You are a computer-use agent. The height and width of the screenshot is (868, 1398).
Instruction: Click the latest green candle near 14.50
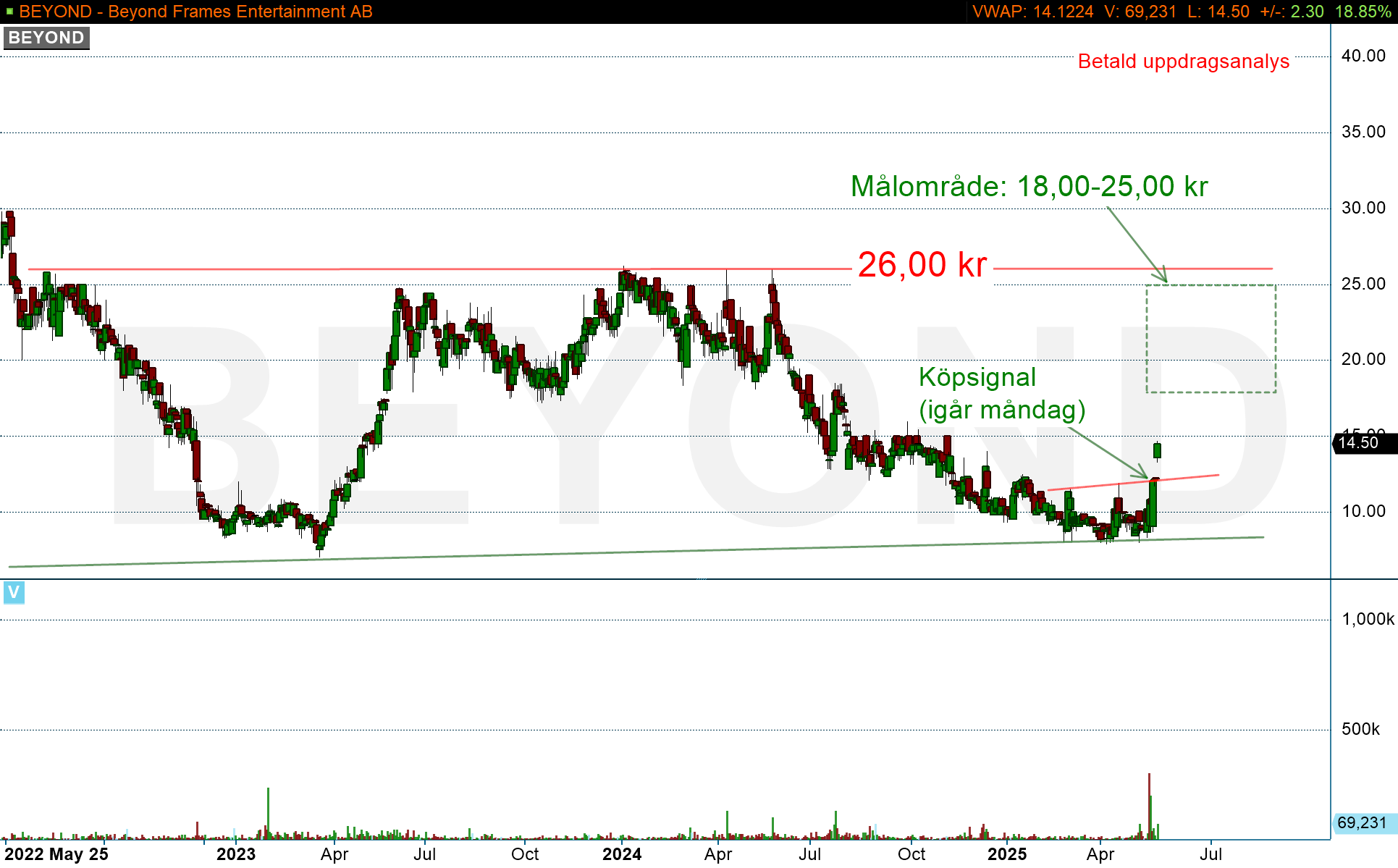[x=1158, y=451]
